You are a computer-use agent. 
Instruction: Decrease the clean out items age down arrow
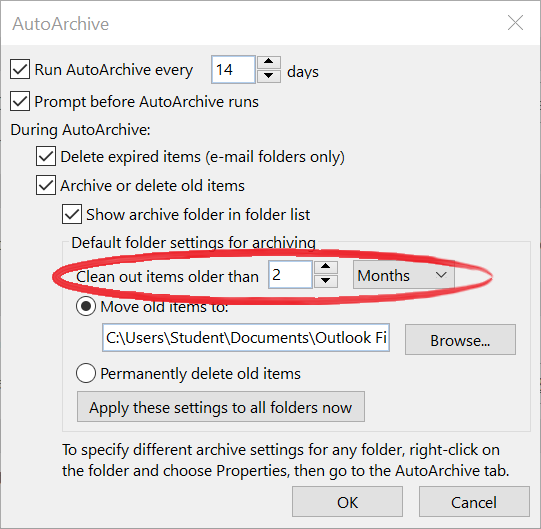pos(325,281)
